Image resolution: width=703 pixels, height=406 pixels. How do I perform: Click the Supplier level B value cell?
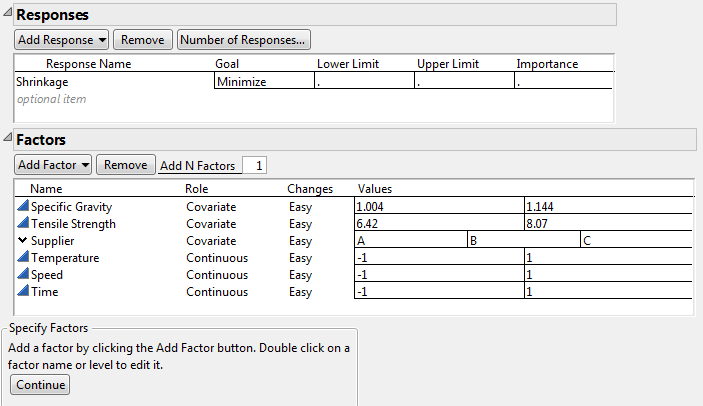pyautogui.click(x=523, y=241)
